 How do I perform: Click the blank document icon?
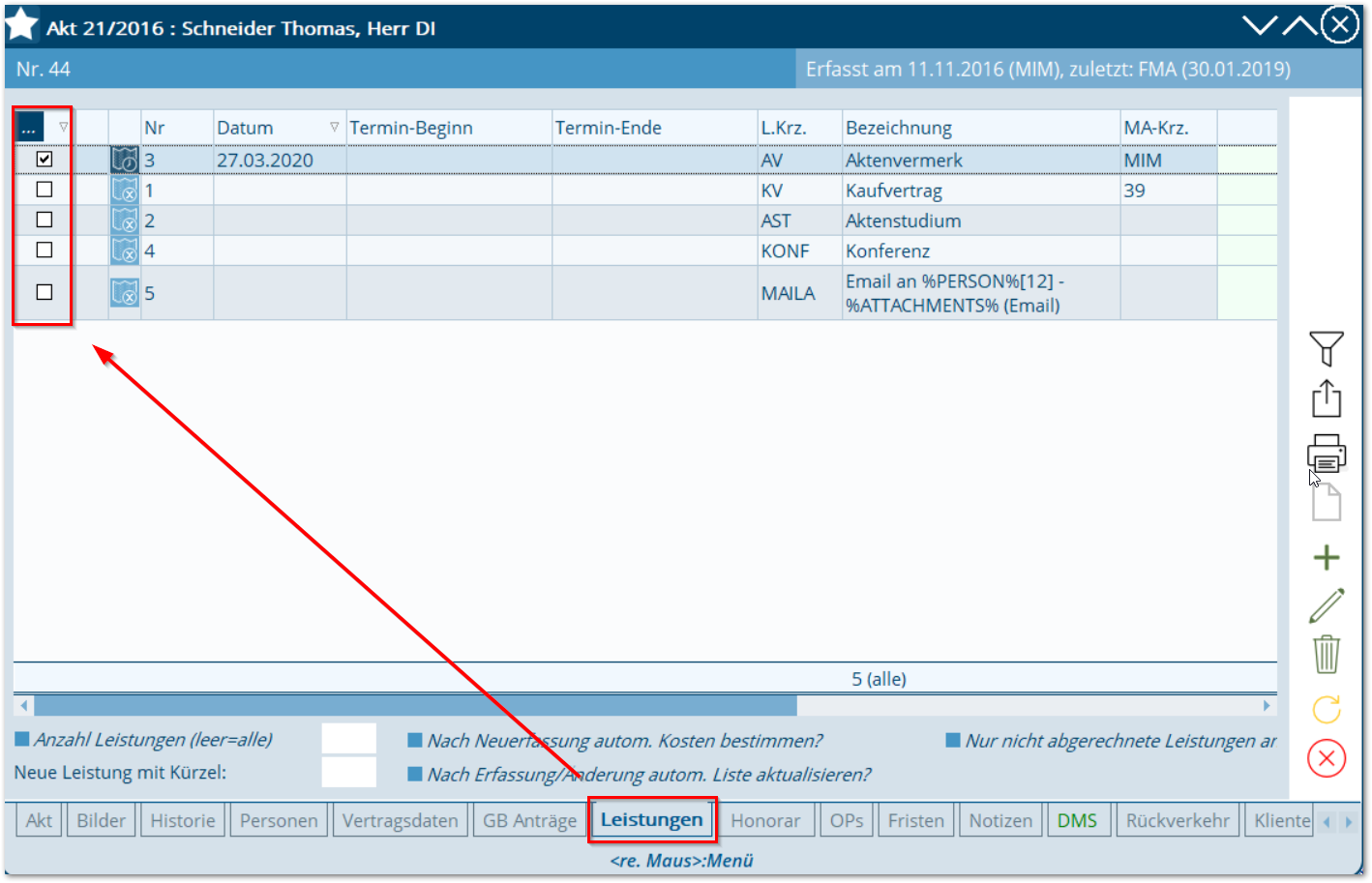(1327, 502)
